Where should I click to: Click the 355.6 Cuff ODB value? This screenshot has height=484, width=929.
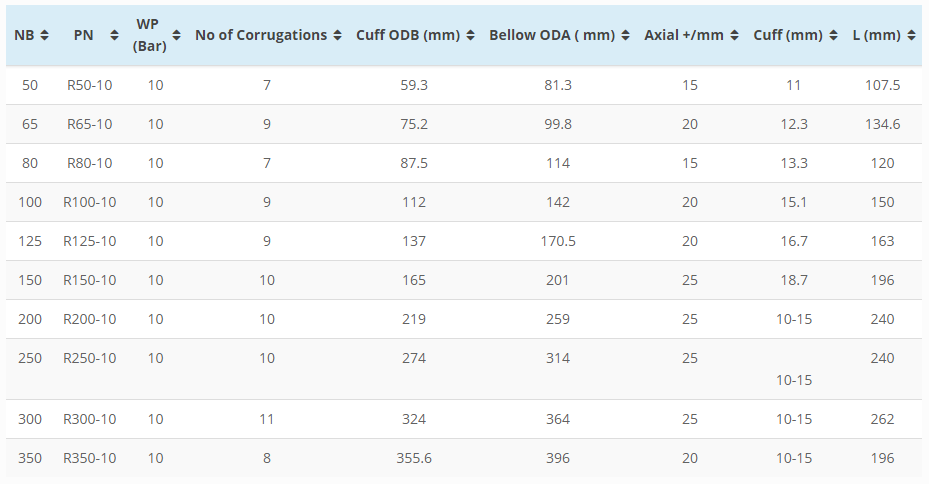tap(414, 458)
